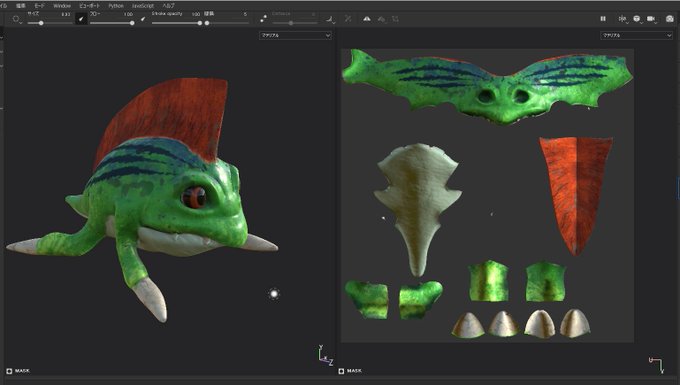Viewport: 680px width, 385px height.
Task: Click the Stroke opacity value field
Action: point(196,14)
